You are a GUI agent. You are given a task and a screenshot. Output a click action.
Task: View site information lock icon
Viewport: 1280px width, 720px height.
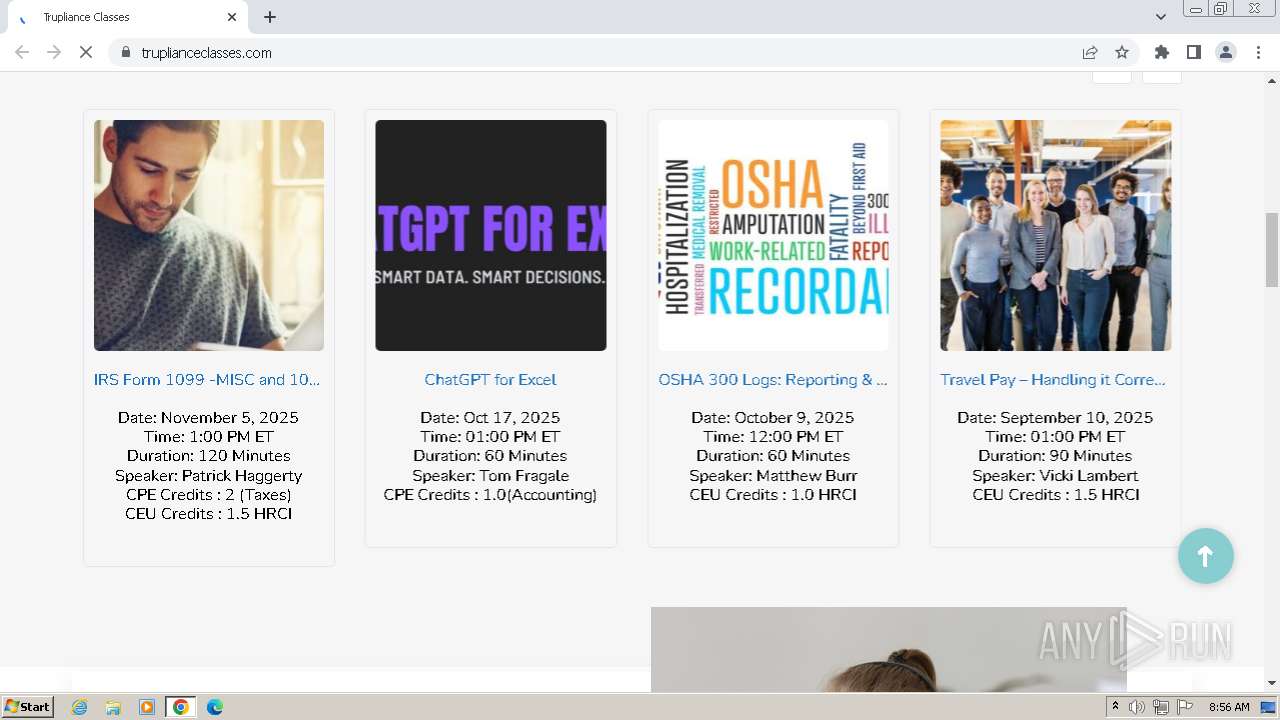[125, 52]
